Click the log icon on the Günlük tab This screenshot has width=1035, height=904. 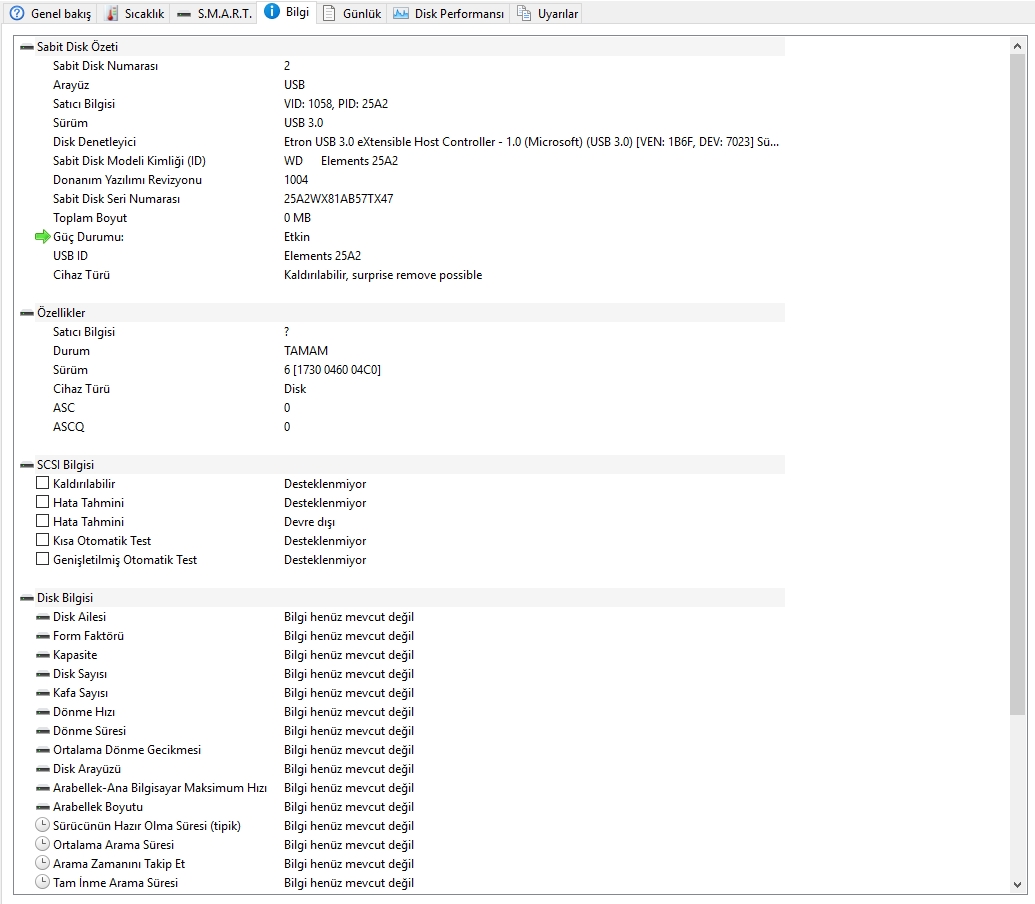point(330,14)
